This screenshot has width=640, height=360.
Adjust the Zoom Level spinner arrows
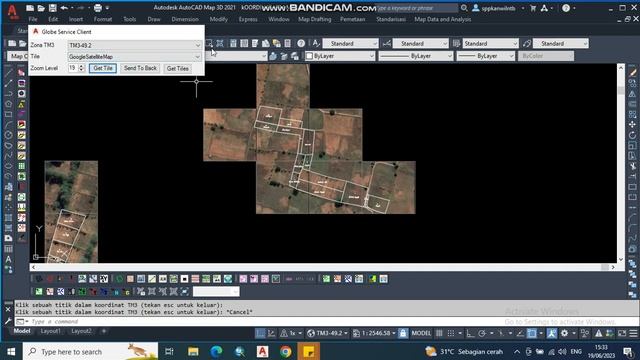[81, 68]
